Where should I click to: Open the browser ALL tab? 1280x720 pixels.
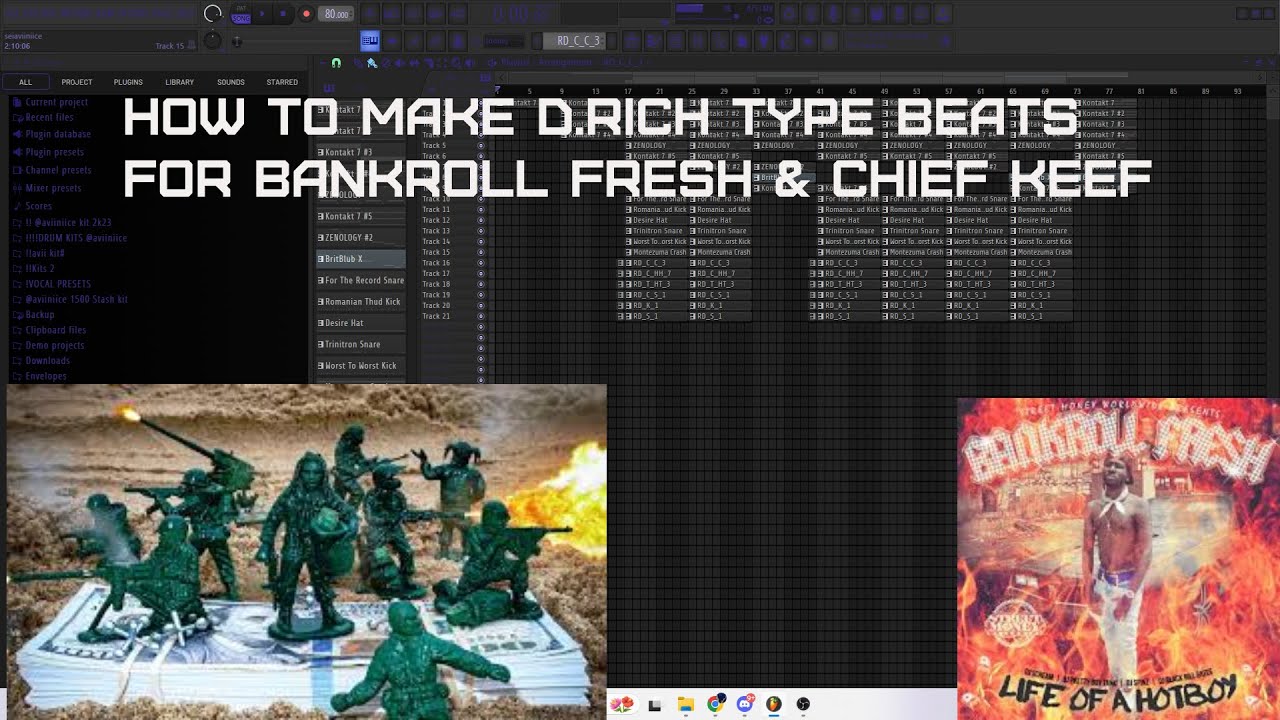[25, 82]
